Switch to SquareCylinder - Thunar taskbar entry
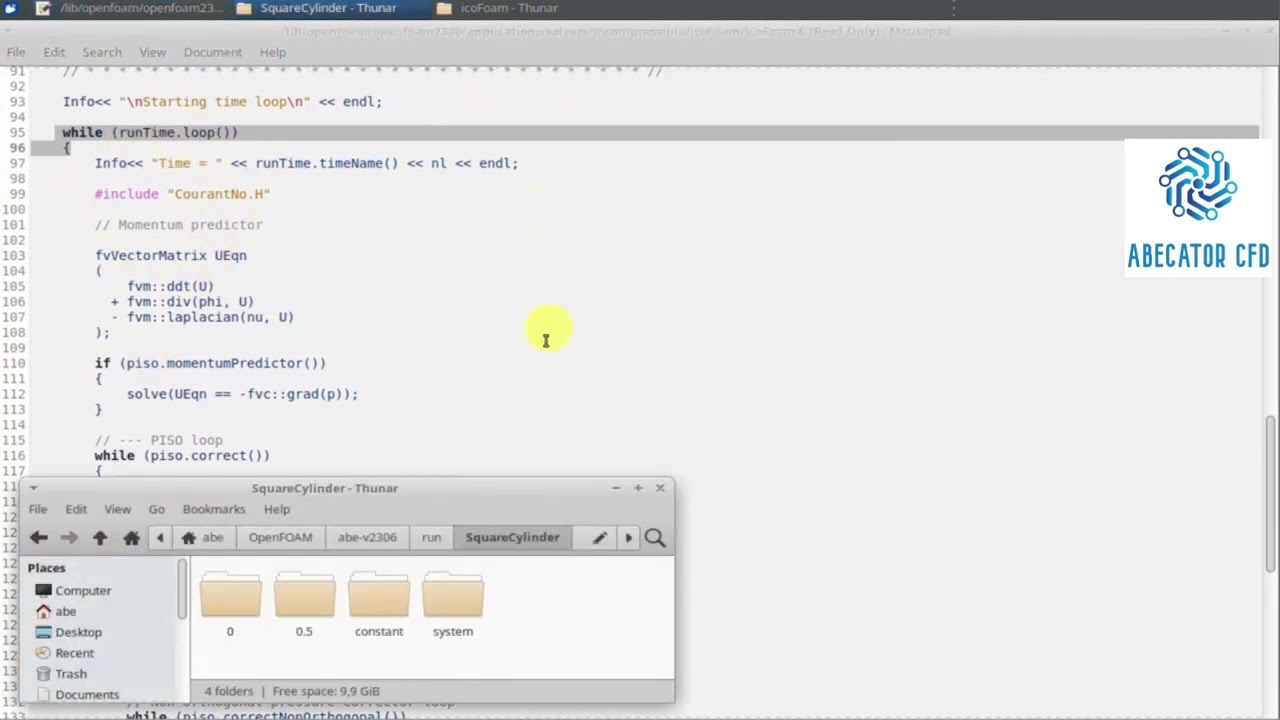The image size is (1280, 720). coord(318,8)
